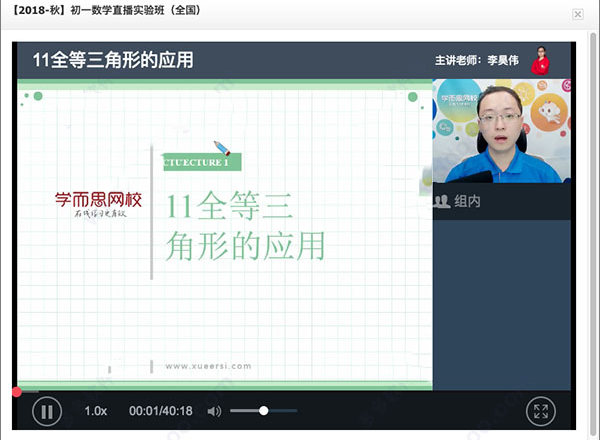Click the 11全等三角形的应用 header title
This screenshot has width=601, height=440.
click(x=113, y=60)
